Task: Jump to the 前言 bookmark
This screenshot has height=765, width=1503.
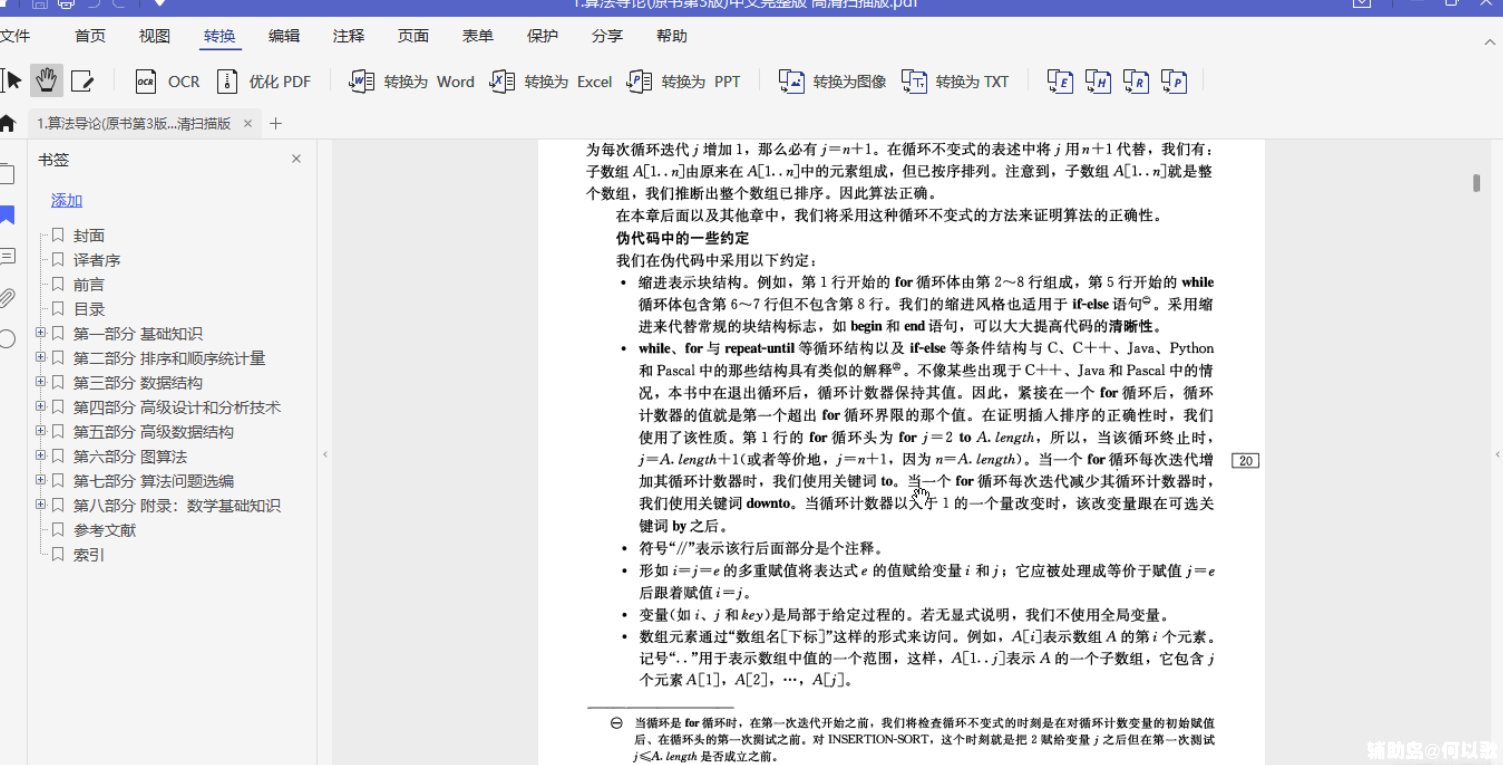Action: click(89, 285)
